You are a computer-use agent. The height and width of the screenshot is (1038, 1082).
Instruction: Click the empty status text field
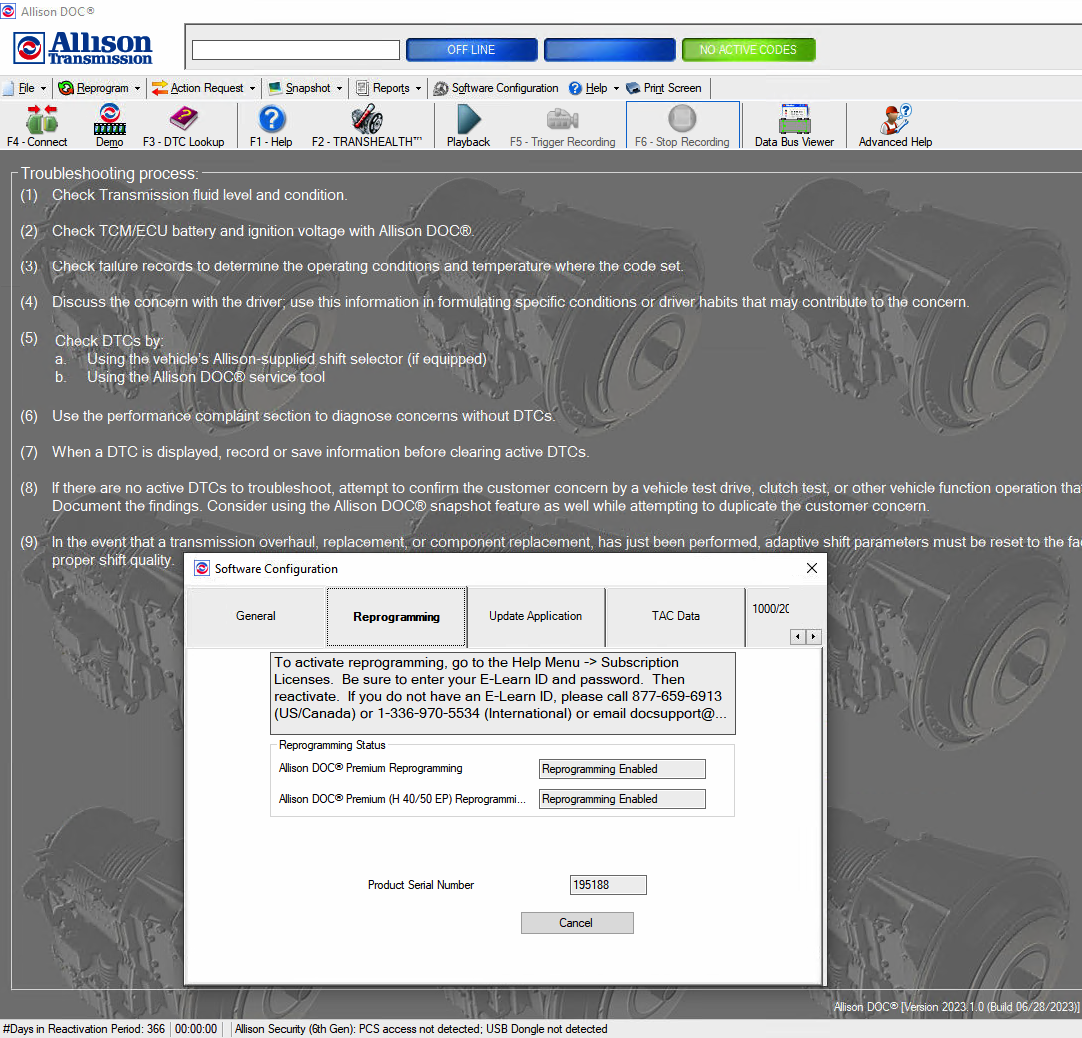pos(296,50)
